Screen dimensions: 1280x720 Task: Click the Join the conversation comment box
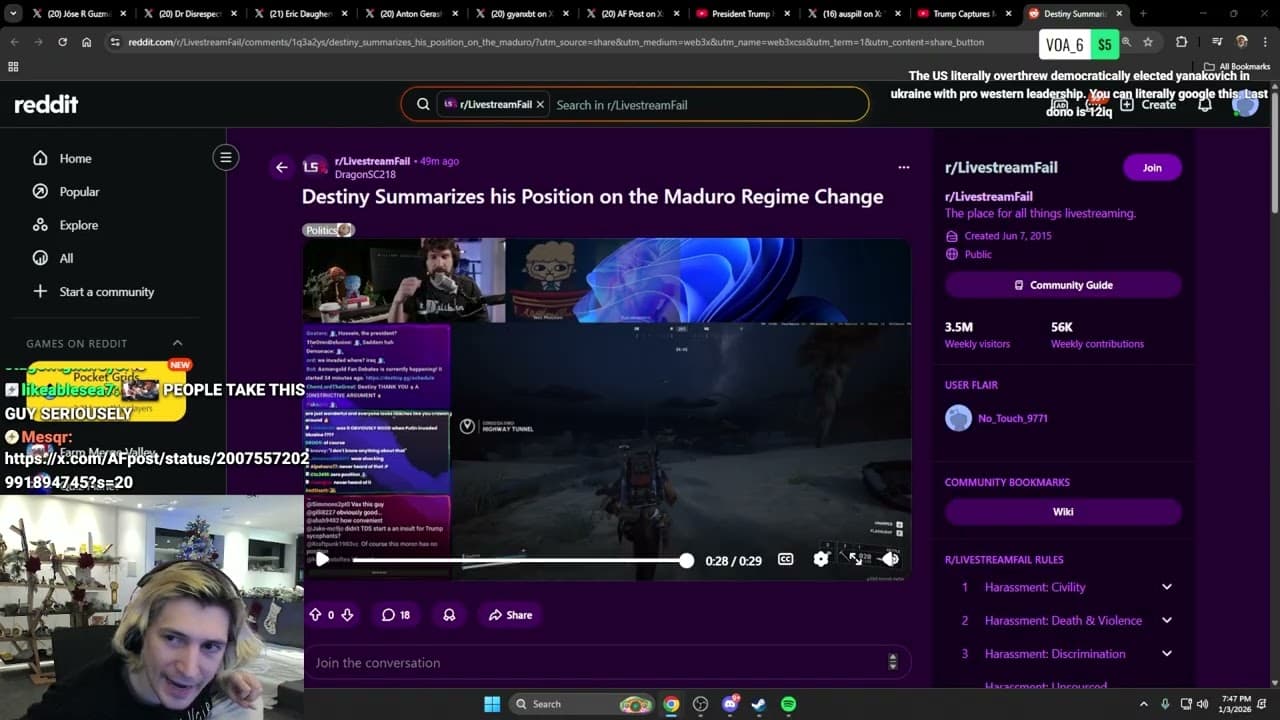tap(606, 662)
